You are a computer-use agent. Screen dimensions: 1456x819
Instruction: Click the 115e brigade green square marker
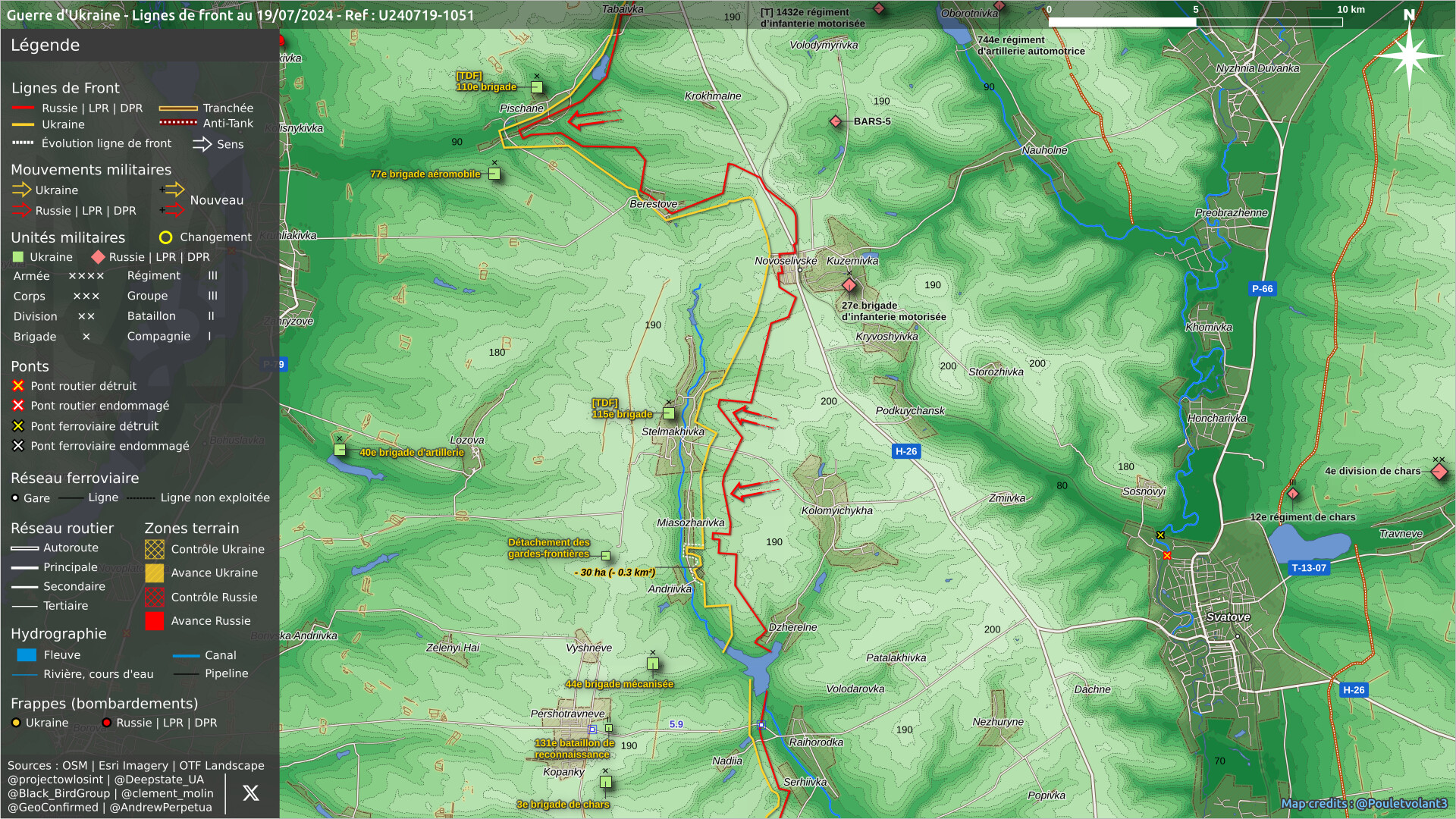click(x=669, y=413)
